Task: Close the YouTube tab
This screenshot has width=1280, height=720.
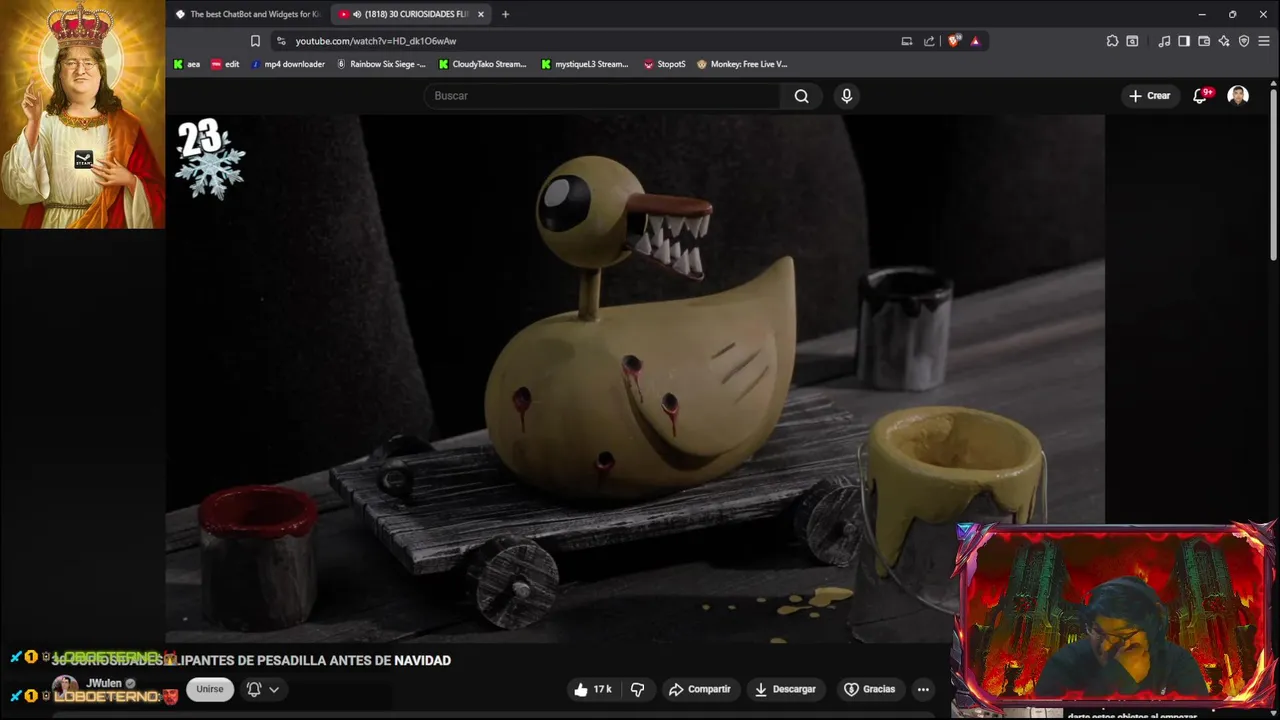Action: (481, 14)
